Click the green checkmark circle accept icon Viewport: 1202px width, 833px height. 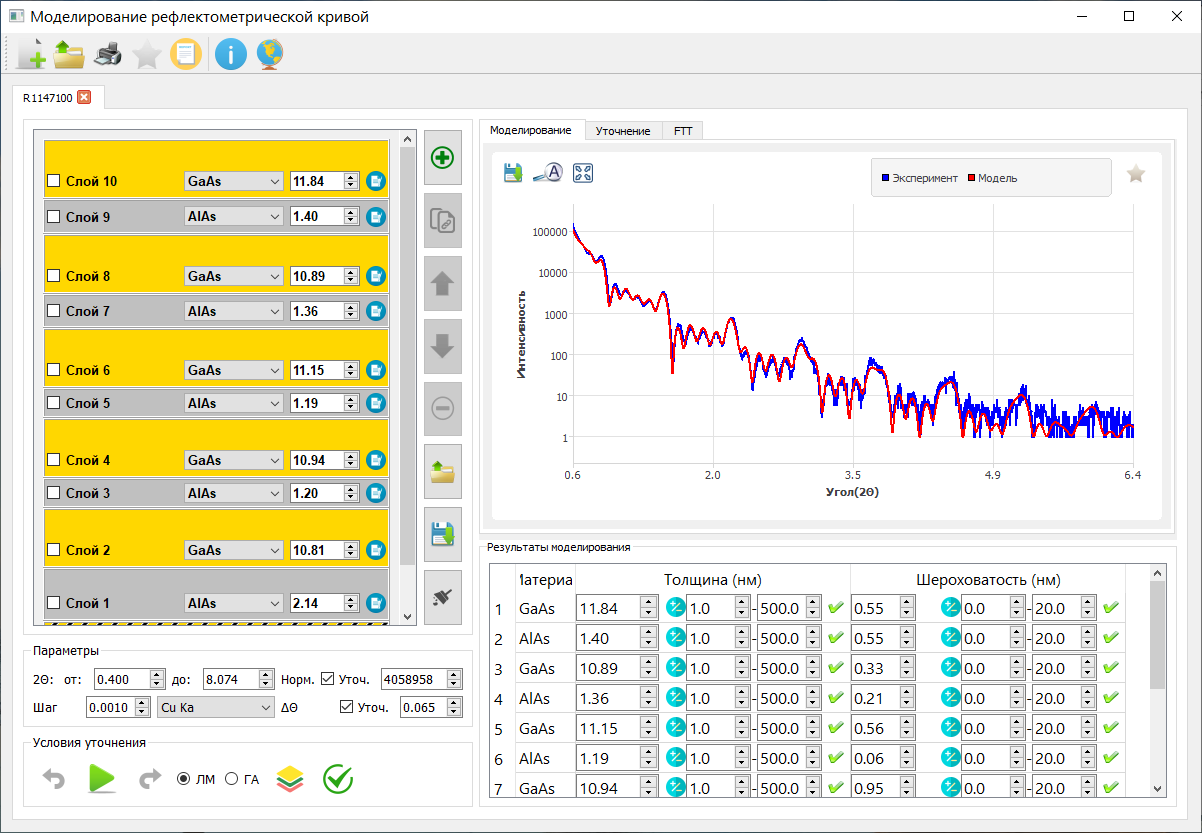[x=338, y=778]
